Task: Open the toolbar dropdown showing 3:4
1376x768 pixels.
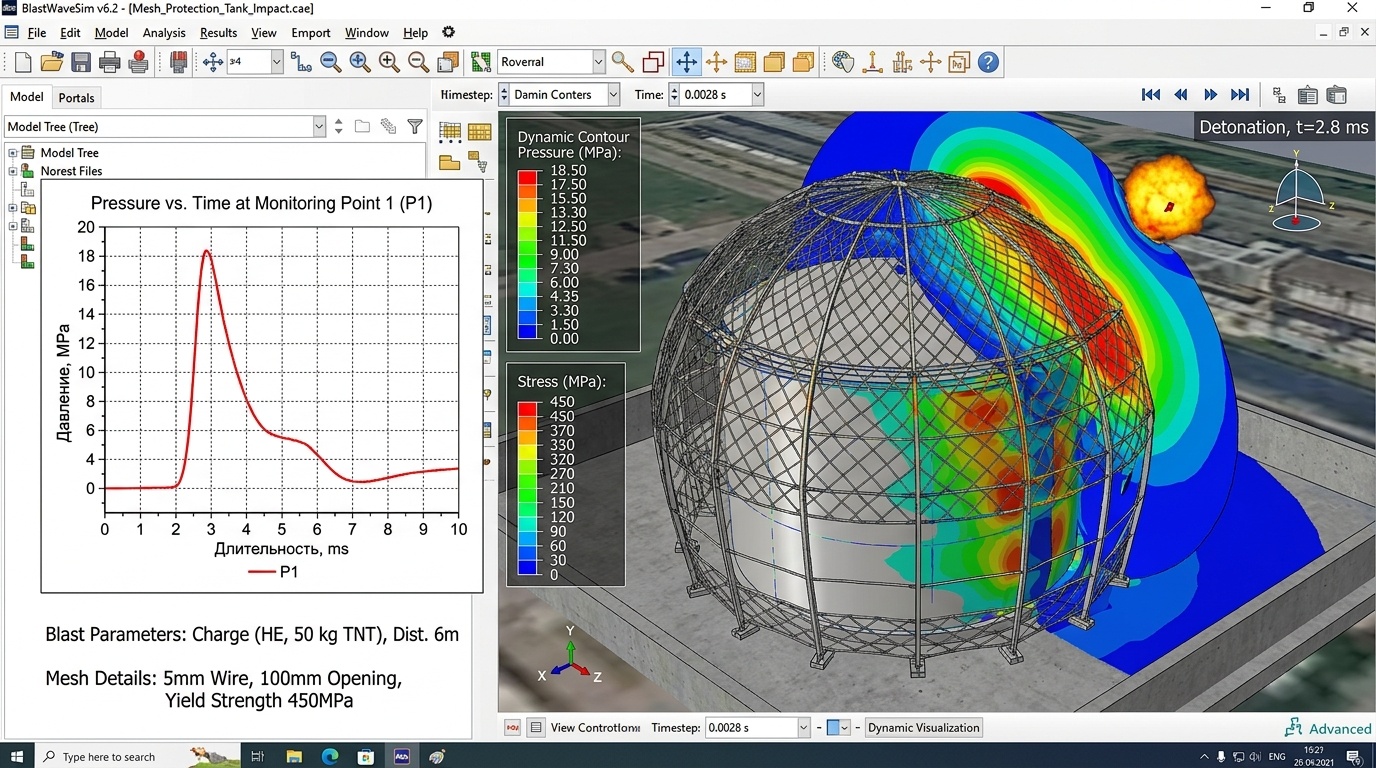Action: click(x=277, y=62)
